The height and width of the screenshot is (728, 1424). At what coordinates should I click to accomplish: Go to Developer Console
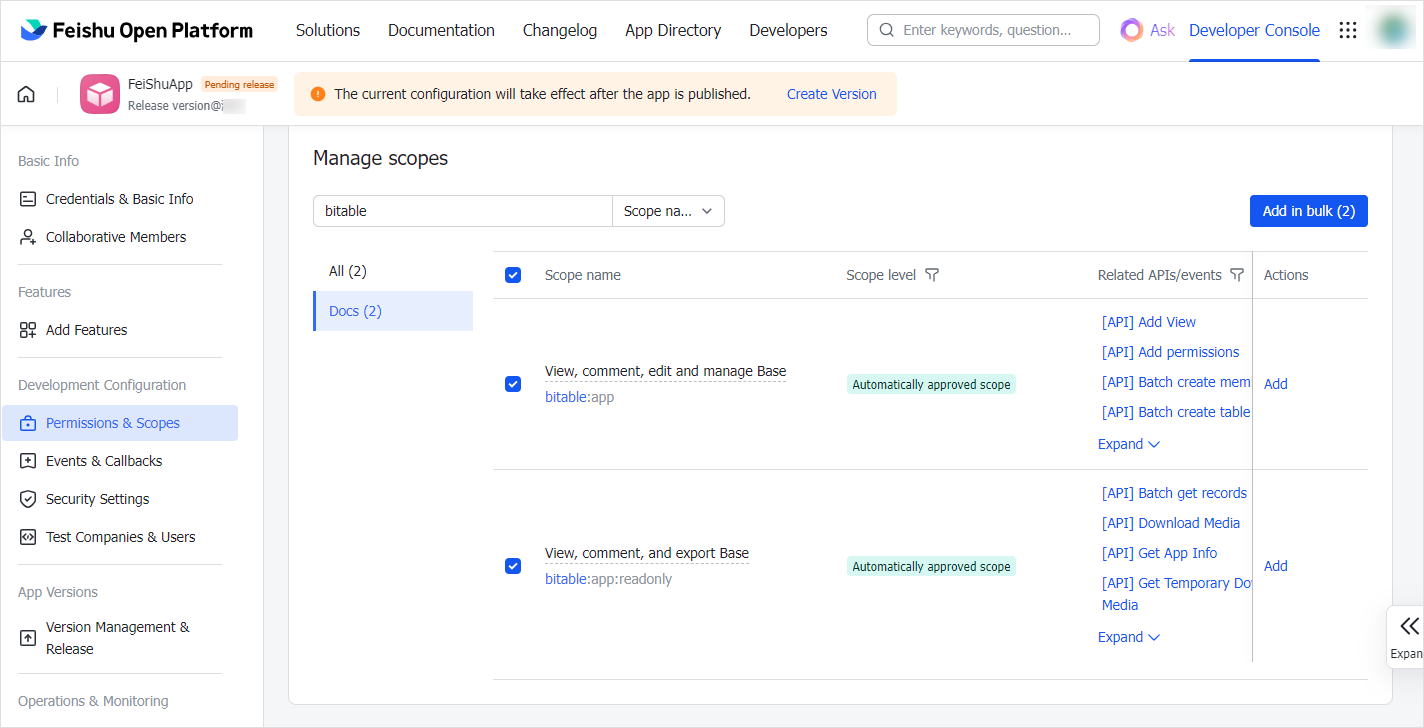[x=1254, y=30]
